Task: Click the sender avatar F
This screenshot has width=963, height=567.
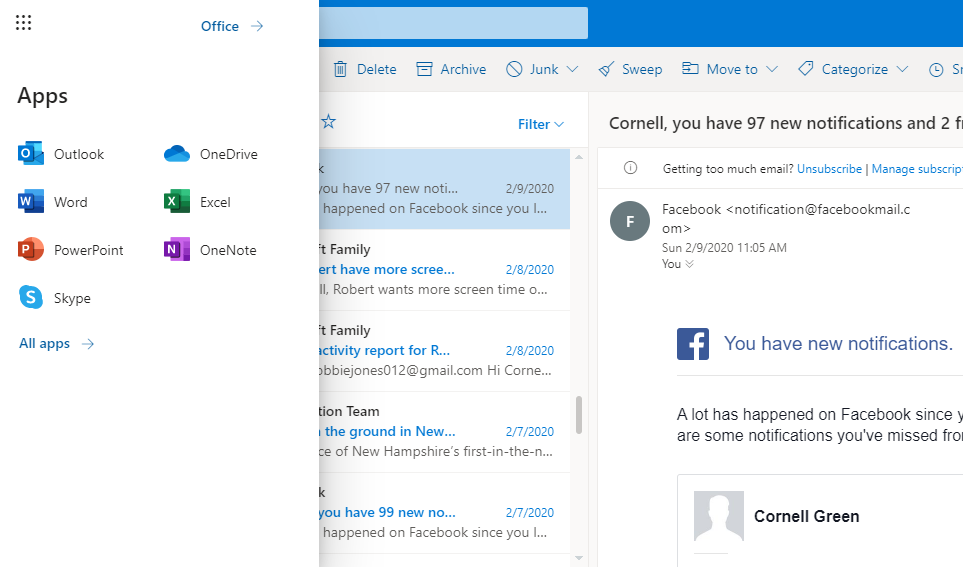Action: [630, 221]
